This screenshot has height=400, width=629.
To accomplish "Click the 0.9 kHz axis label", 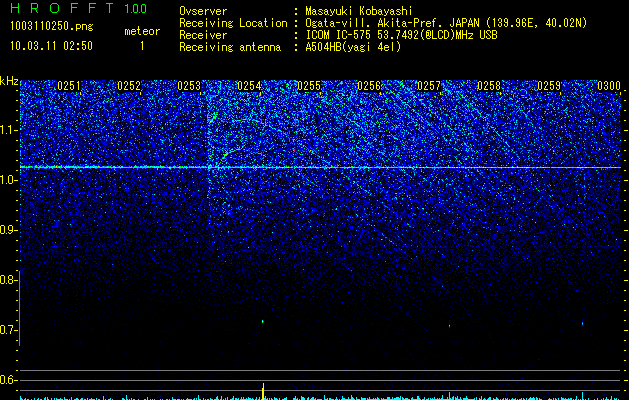I will pos(8,230).
